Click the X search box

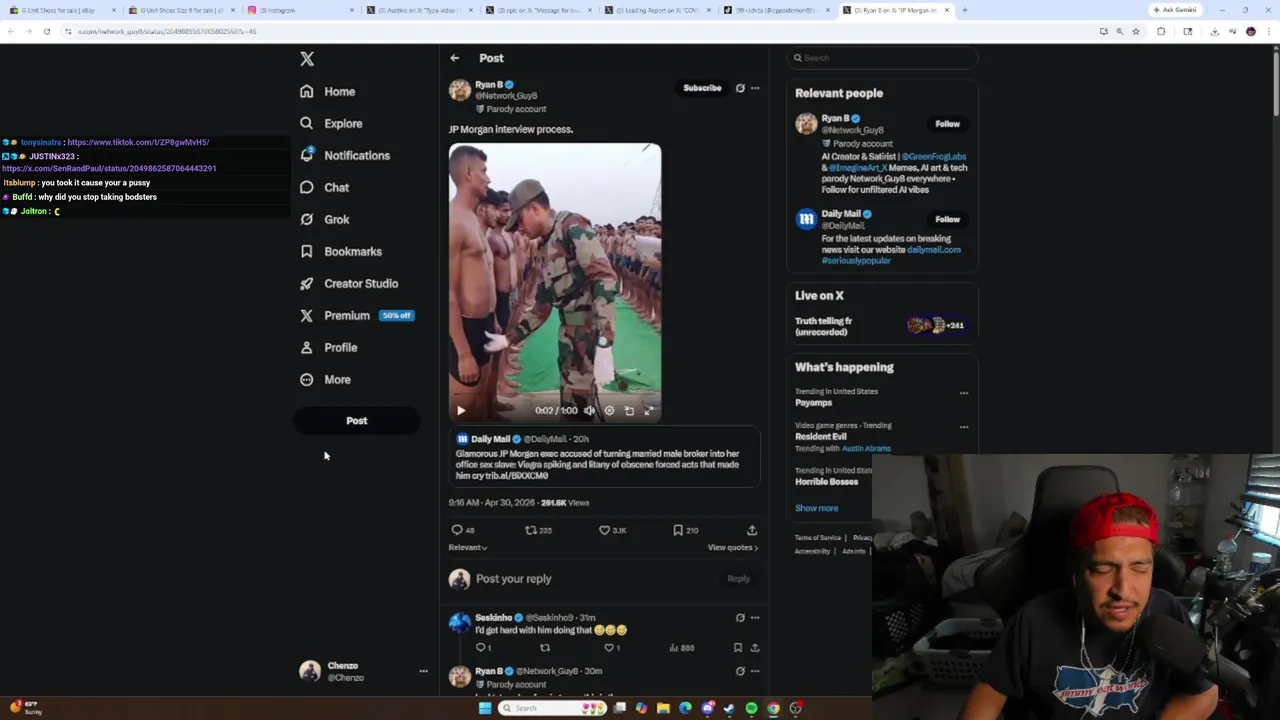click(x=882, y=58)
